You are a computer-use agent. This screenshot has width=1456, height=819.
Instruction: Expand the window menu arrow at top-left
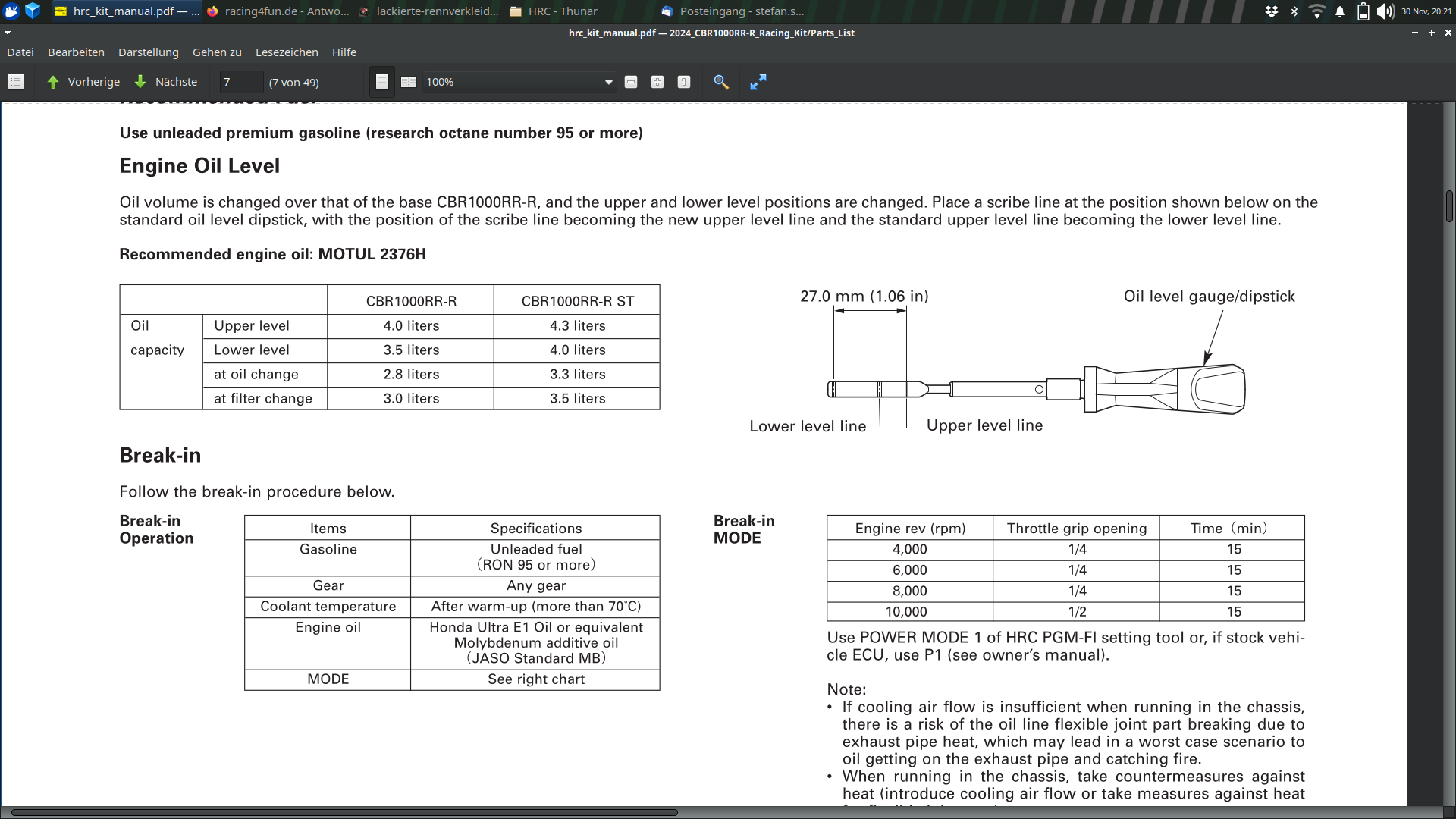pyautogui.click(x=8, y=33)
